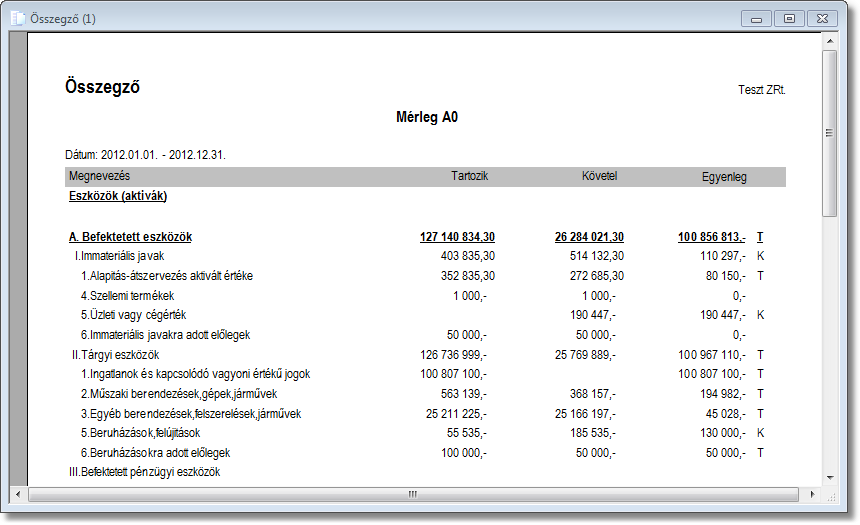Screen dimensions: 860x525
Task: Click the Dátum 2012.01.01. - 2012.12.31. line
Action: pyautogui.click(x=145, y=155)
